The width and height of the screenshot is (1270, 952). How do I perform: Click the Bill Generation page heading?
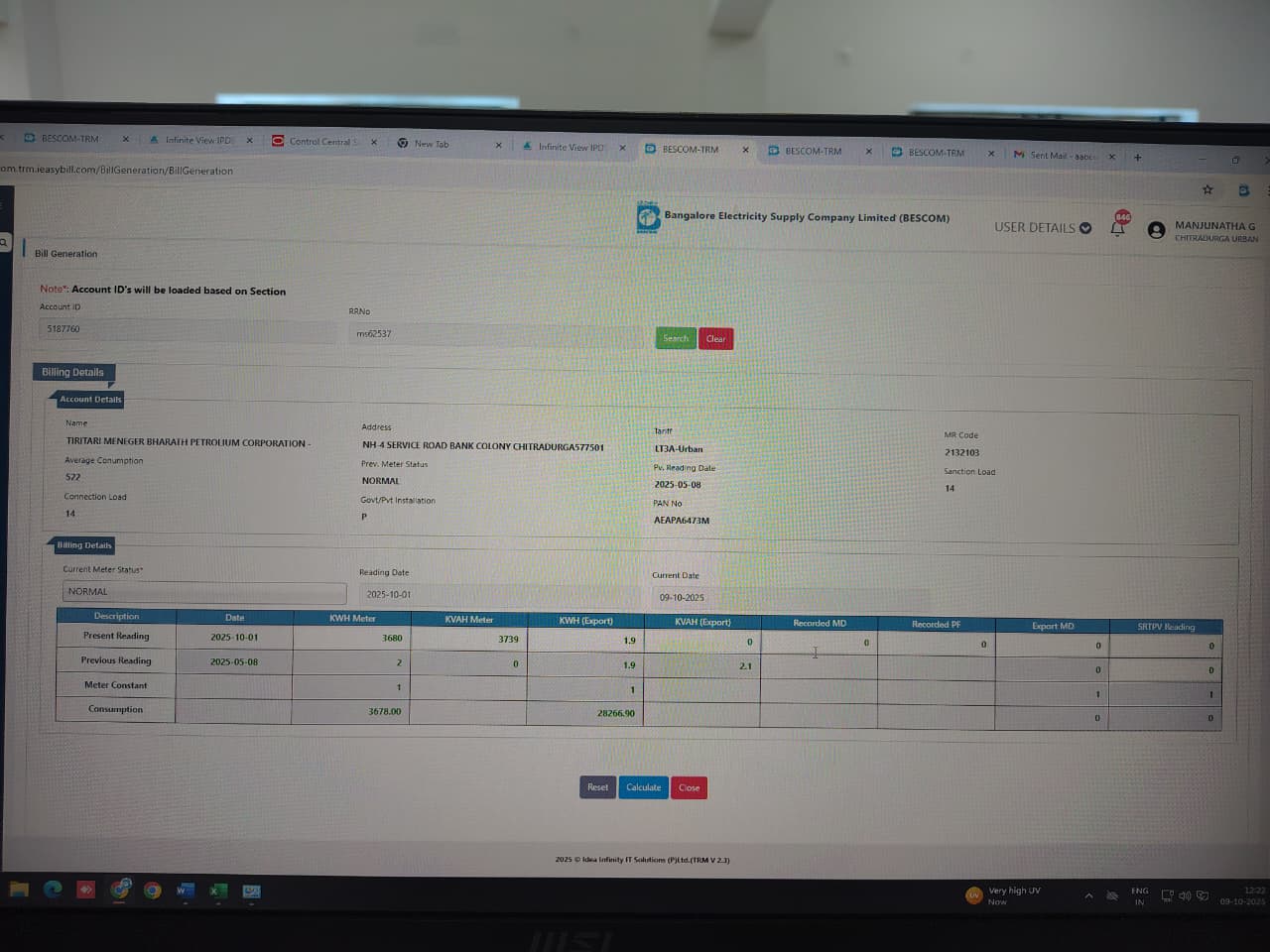(x=66, y=254)
